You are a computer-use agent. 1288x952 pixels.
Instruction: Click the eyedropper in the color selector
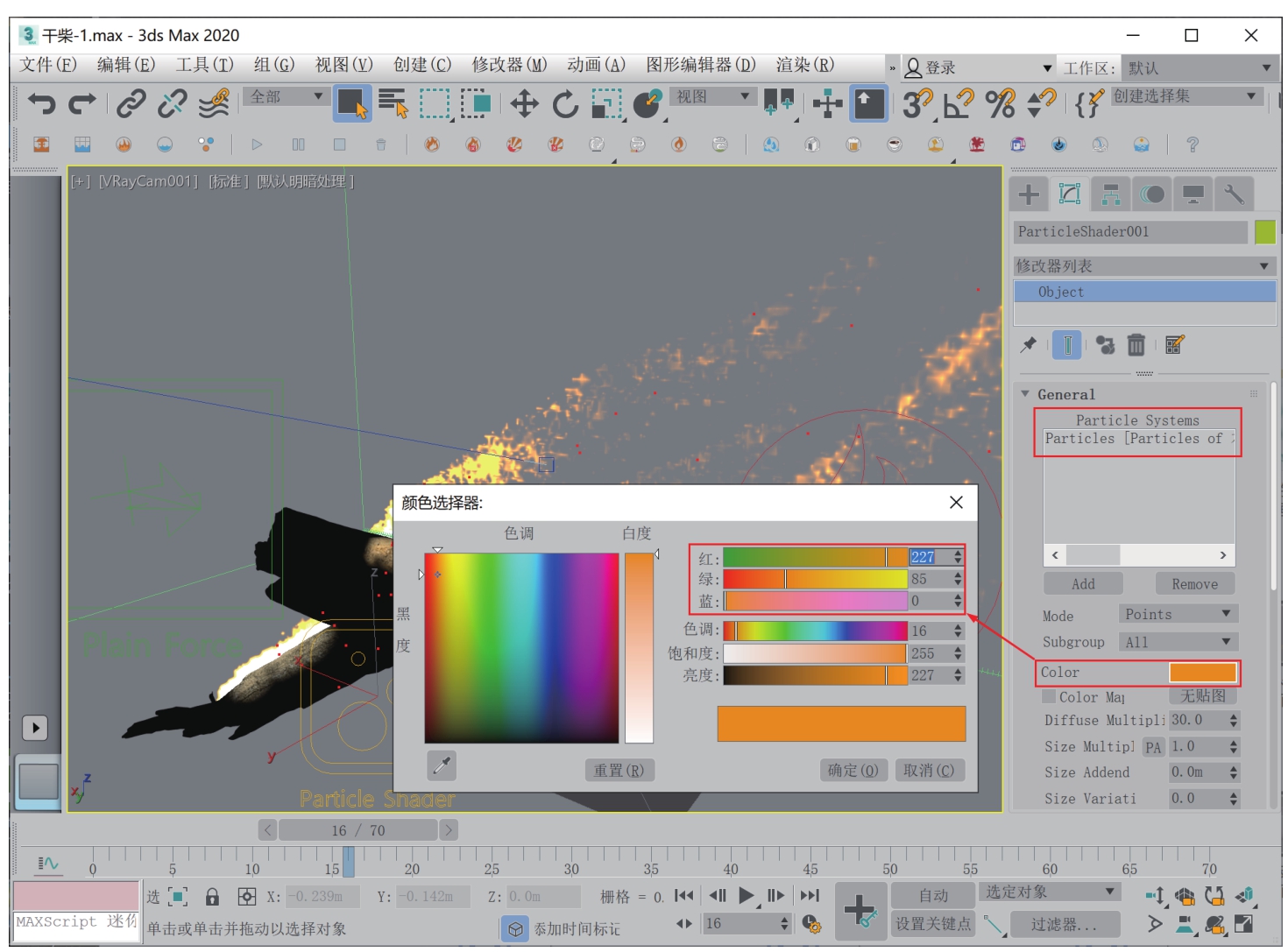point(442,766)
